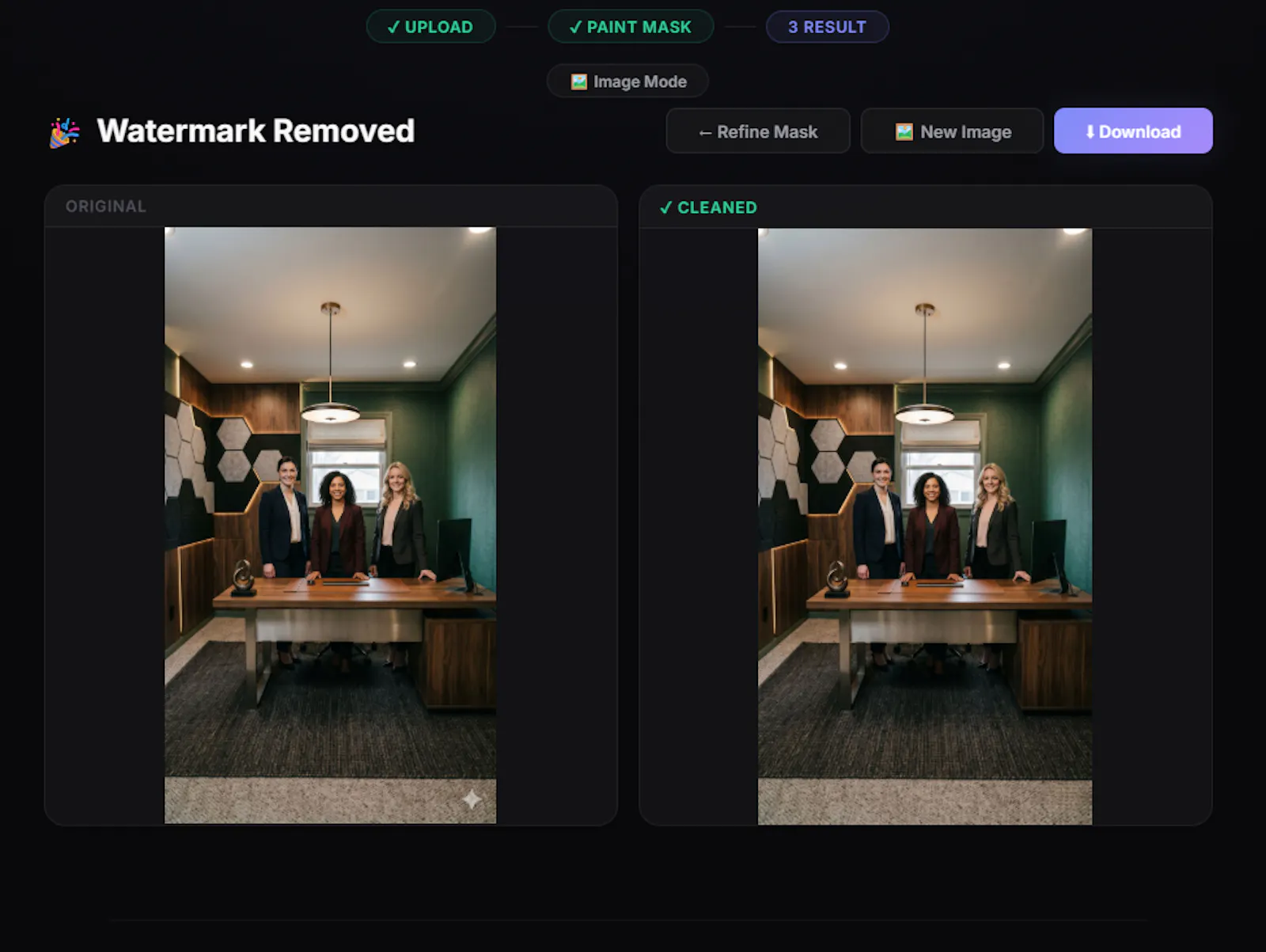The width and height of the screenshot is (1266, 952).
Task: Click the CLEANED panel label
Action: [x=717, y=207]
